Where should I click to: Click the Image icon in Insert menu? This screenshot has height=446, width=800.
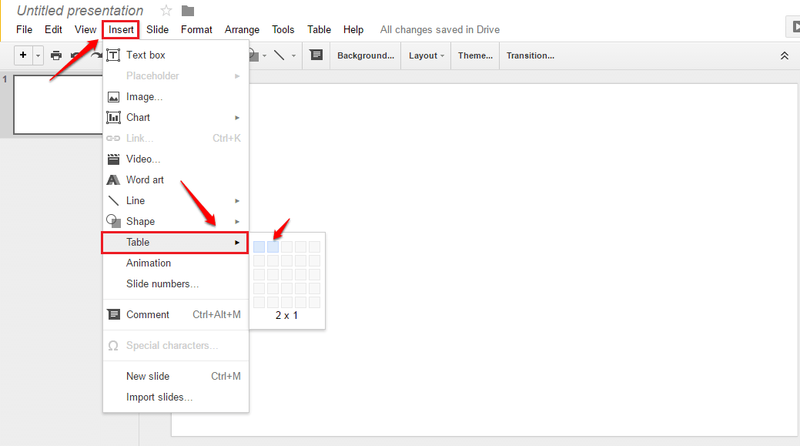tap(113, 97)
